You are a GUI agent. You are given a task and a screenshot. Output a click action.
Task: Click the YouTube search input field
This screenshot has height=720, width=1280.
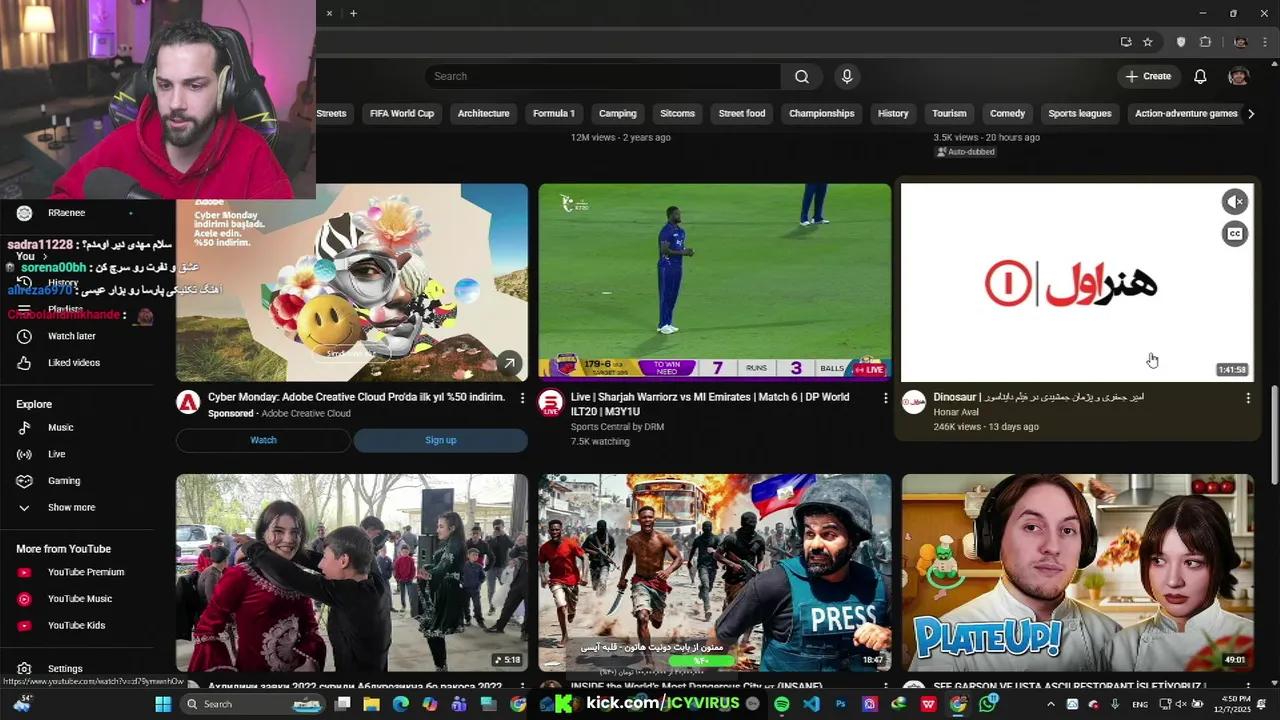coord(603,76)
